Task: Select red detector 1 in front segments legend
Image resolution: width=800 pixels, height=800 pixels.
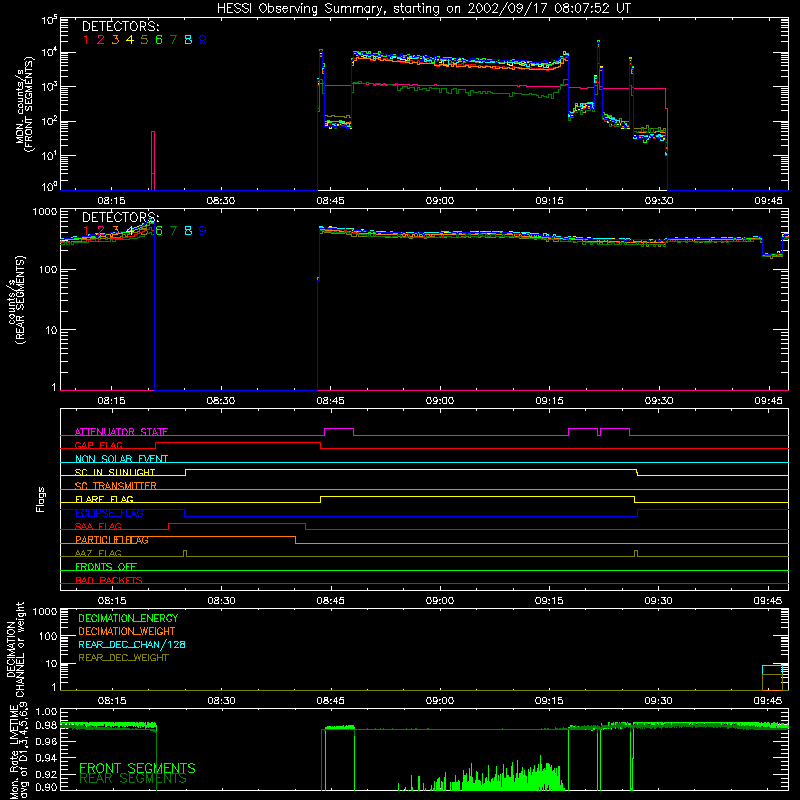Action: coord(86,40)
